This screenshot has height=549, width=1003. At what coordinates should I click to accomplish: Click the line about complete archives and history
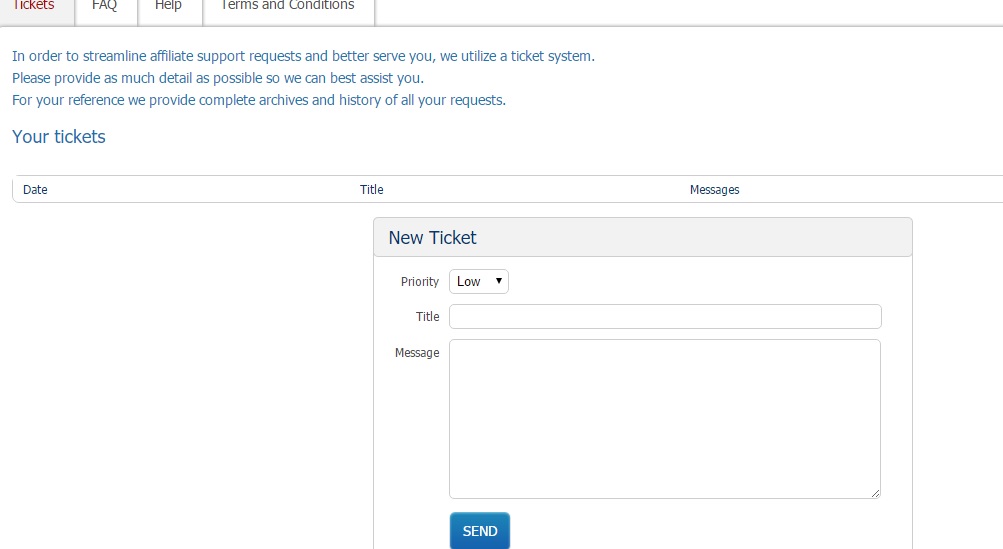(x=259, y=100)
